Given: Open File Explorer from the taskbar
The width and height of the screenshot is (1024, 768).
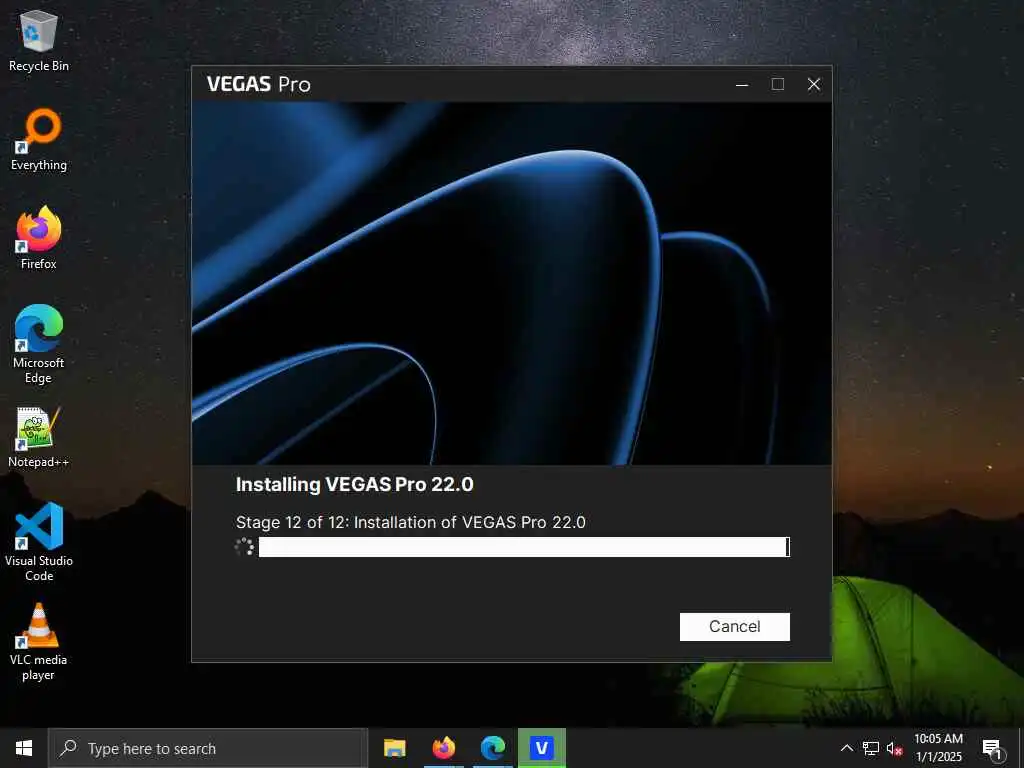Looking at the screenshot, I should (x=394, y=748).
